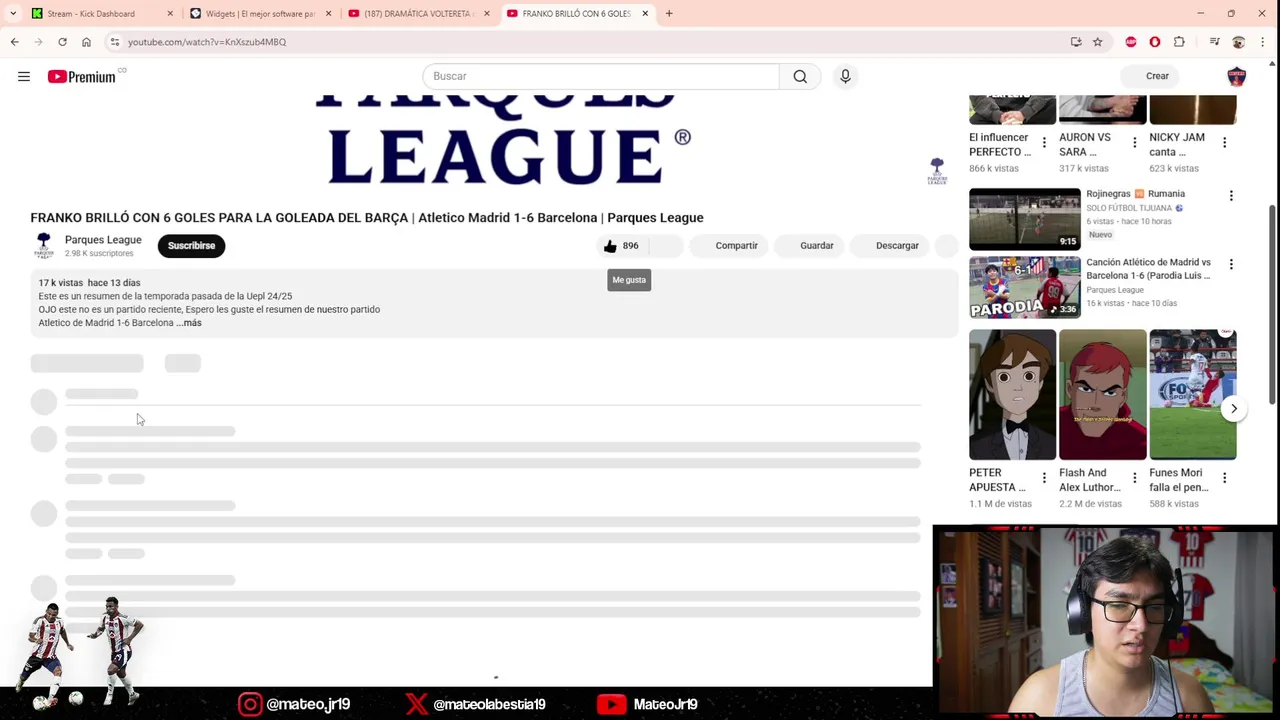The width and height of the screenshot is (1280, 720).
Task: Expand video description with ...más
Action: point(189,323)
